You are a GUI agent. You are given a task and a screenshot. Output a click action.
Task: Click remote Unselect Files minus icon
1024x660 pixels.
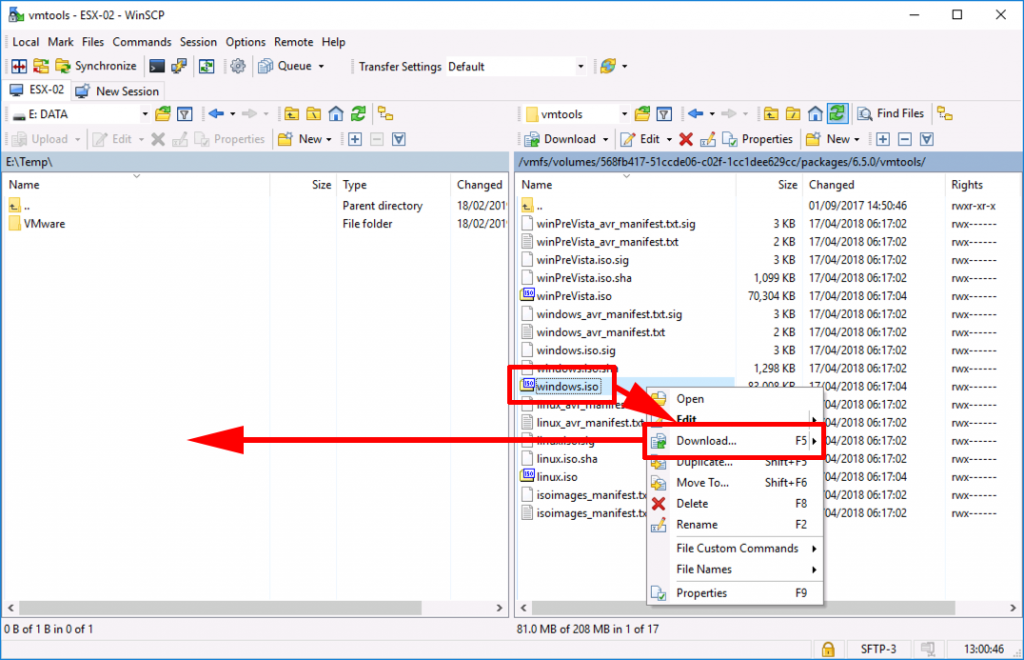pyautogui.click(x=904, y=139)
